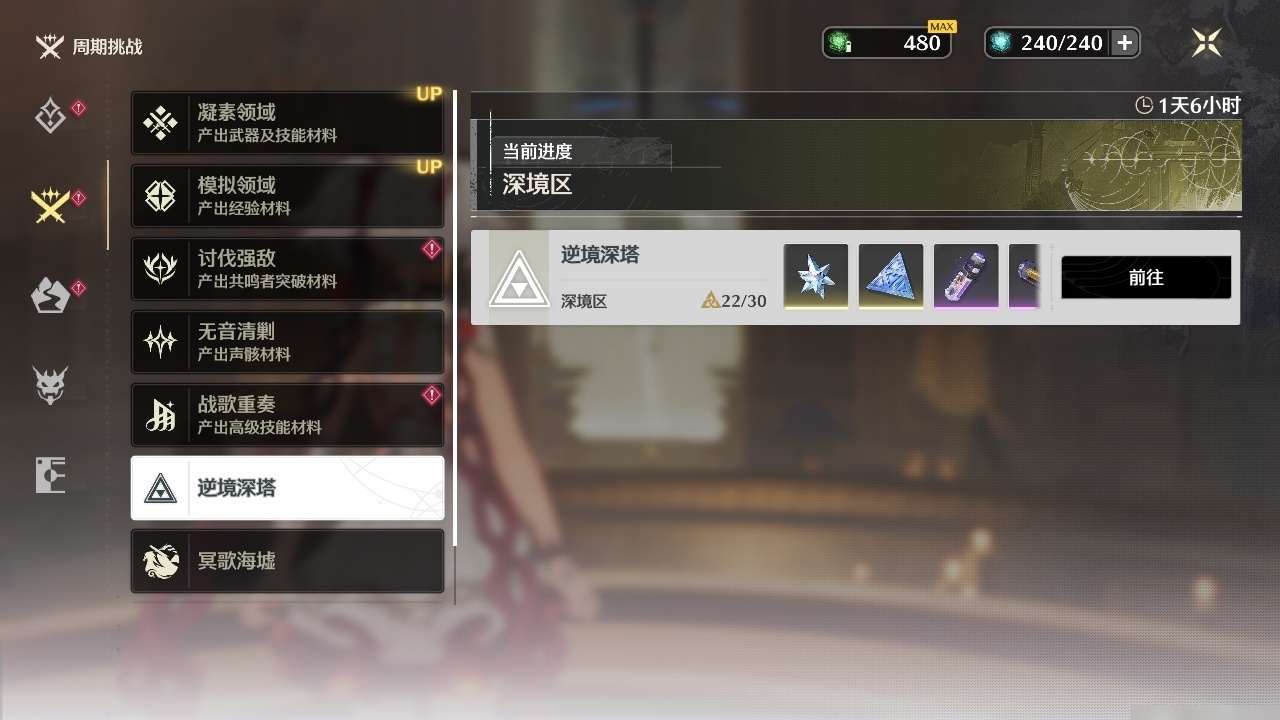Select 凝素领域 challenge entry
1280x720 pixels.
287,123
